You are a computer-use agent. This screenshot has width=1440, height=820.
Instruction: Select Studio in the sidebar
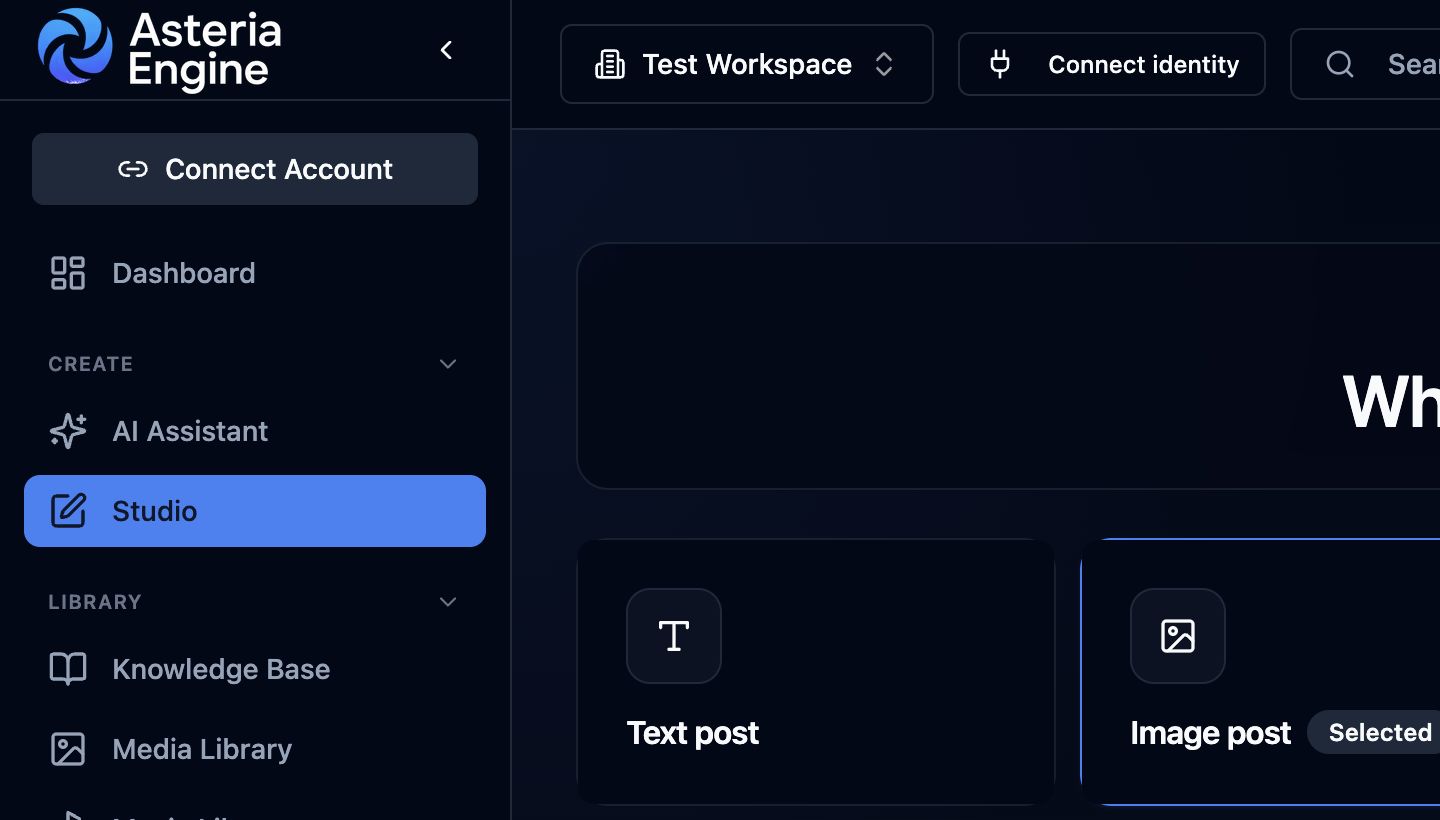pyautogui.click(x=255, y=511)
